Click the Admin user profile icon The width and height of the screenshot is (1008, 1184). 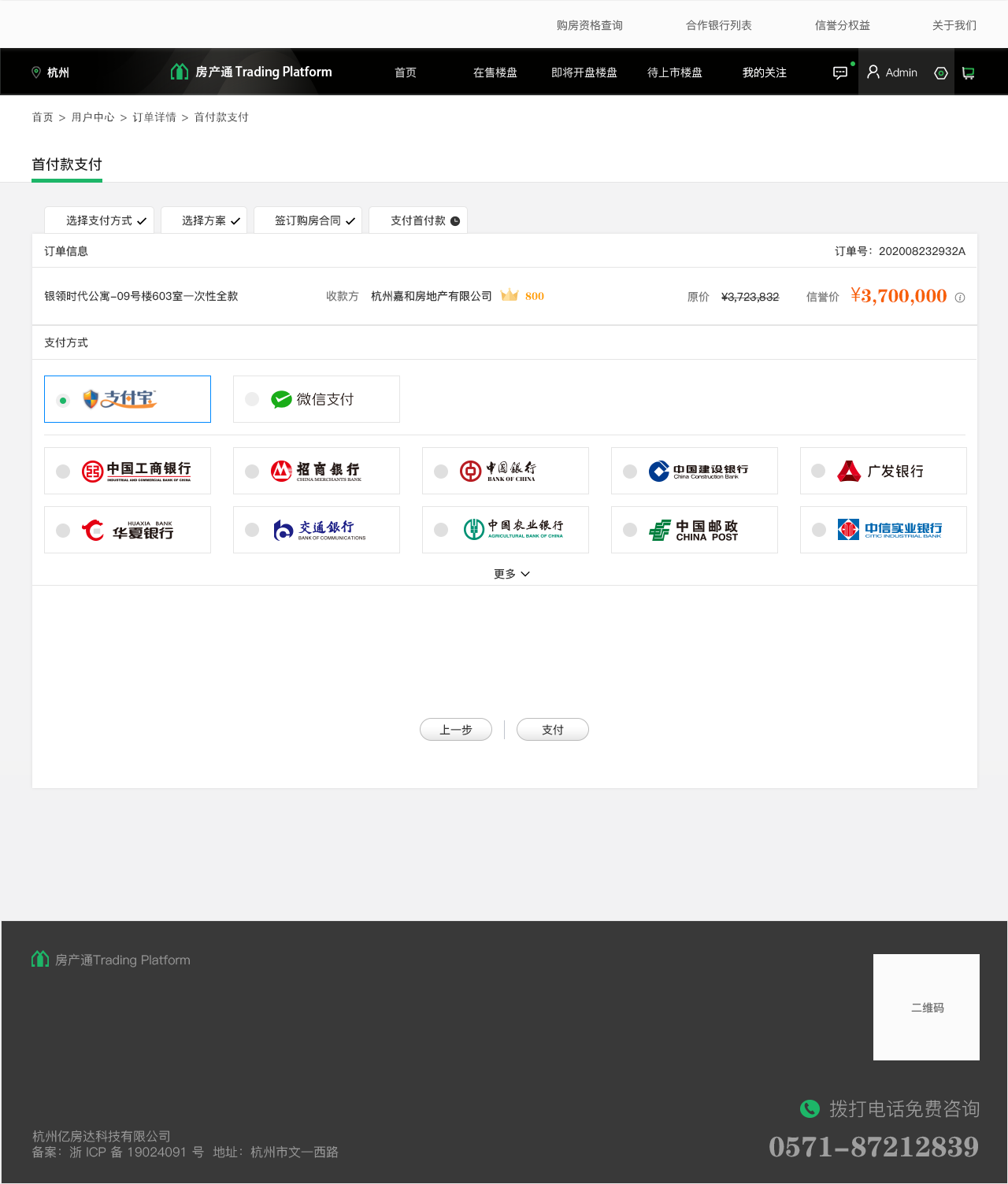point(873,72)
